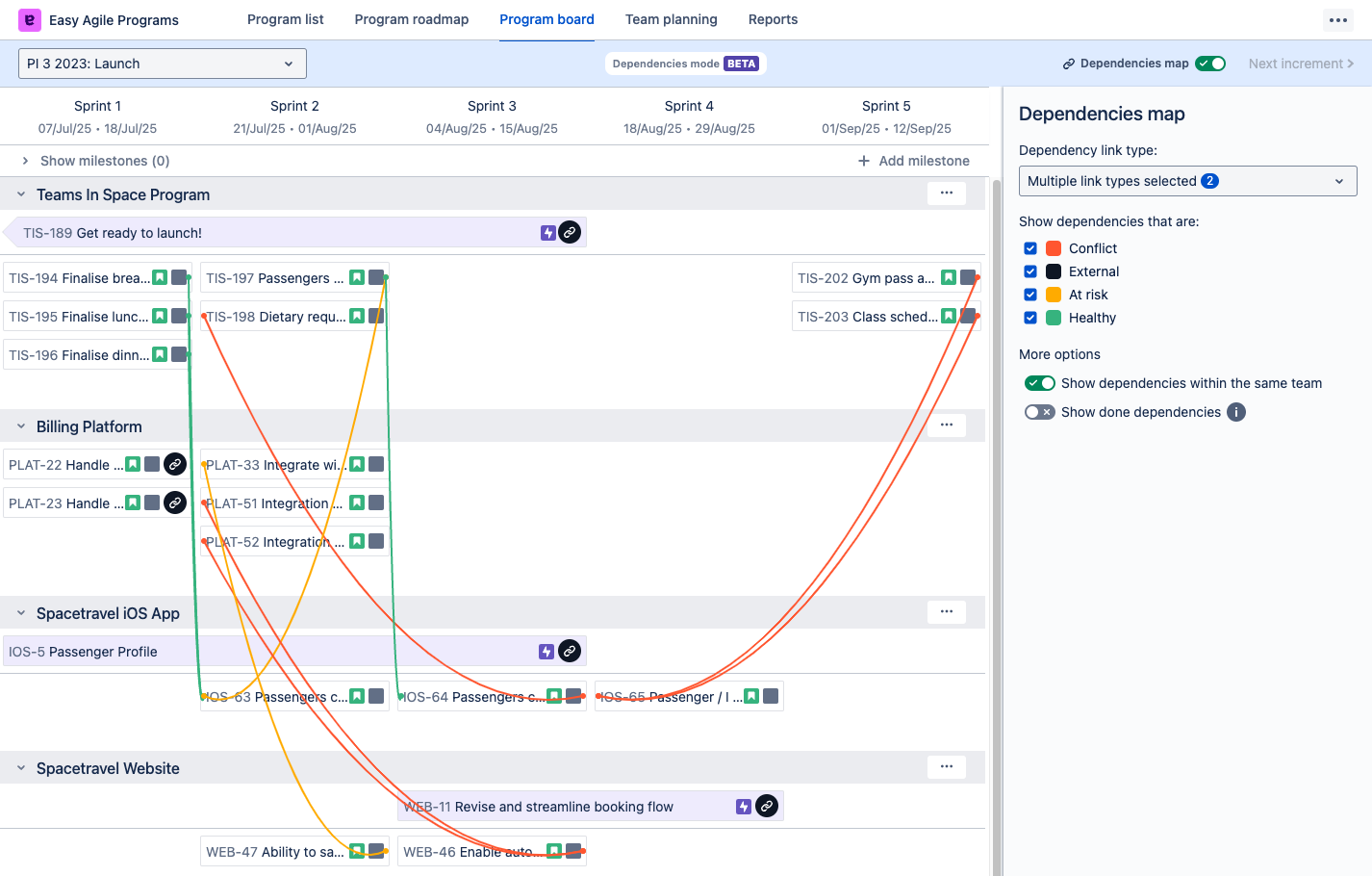Disable Show dependencies within the same team
This screenshot has height=876, width=1372.
coord(1039,382)
